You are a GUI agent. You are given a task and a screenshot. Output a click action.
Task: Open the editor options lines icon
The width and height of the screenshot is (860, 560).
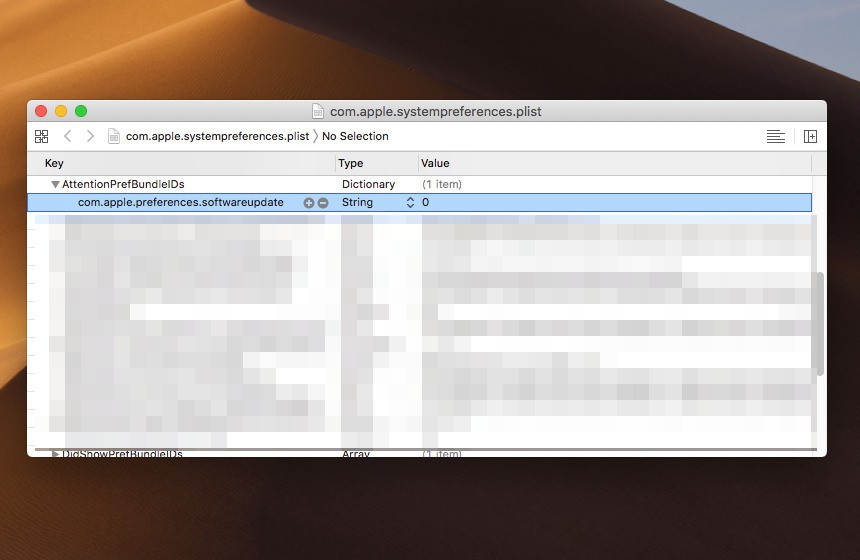point(776,136)
